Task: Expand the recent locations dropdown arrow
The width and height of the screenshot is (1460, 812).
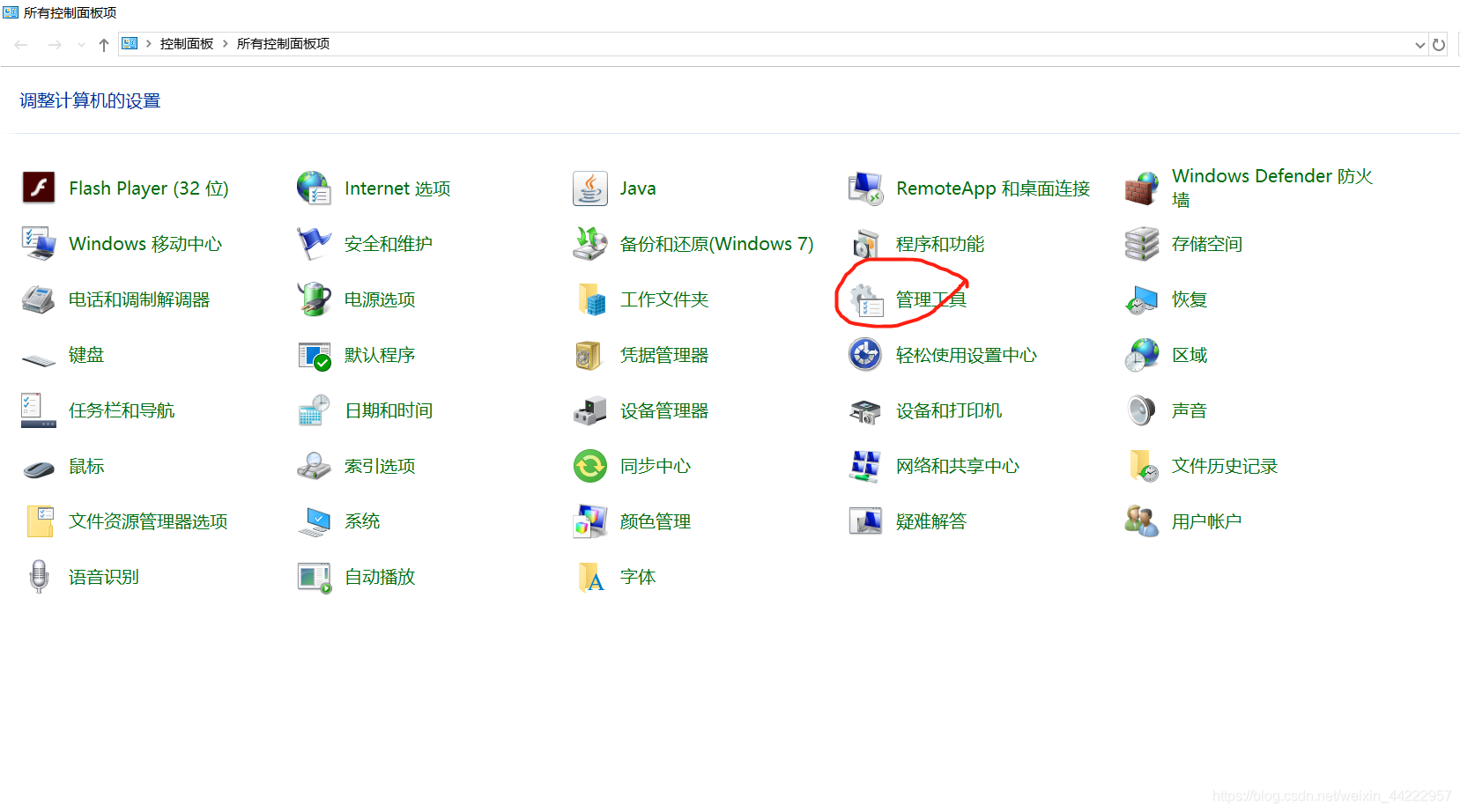Action: [81, 44]
